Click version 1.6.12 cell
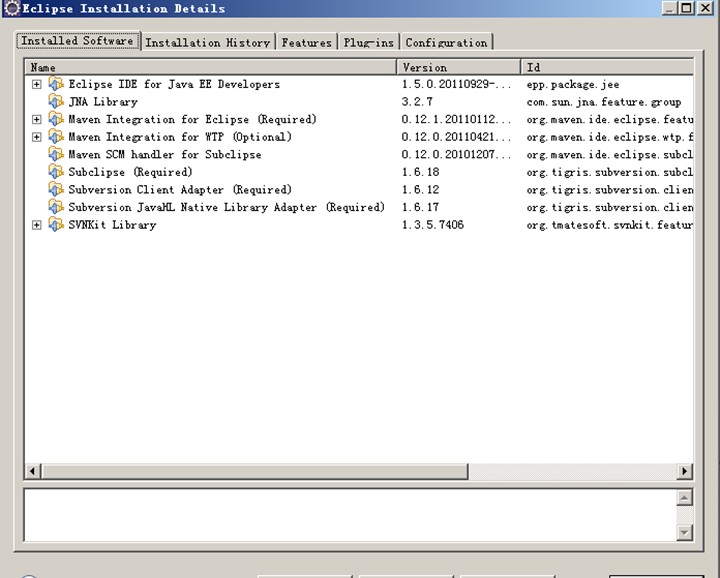The height and width of the screenshot is (578, 720). pos(420,190)
